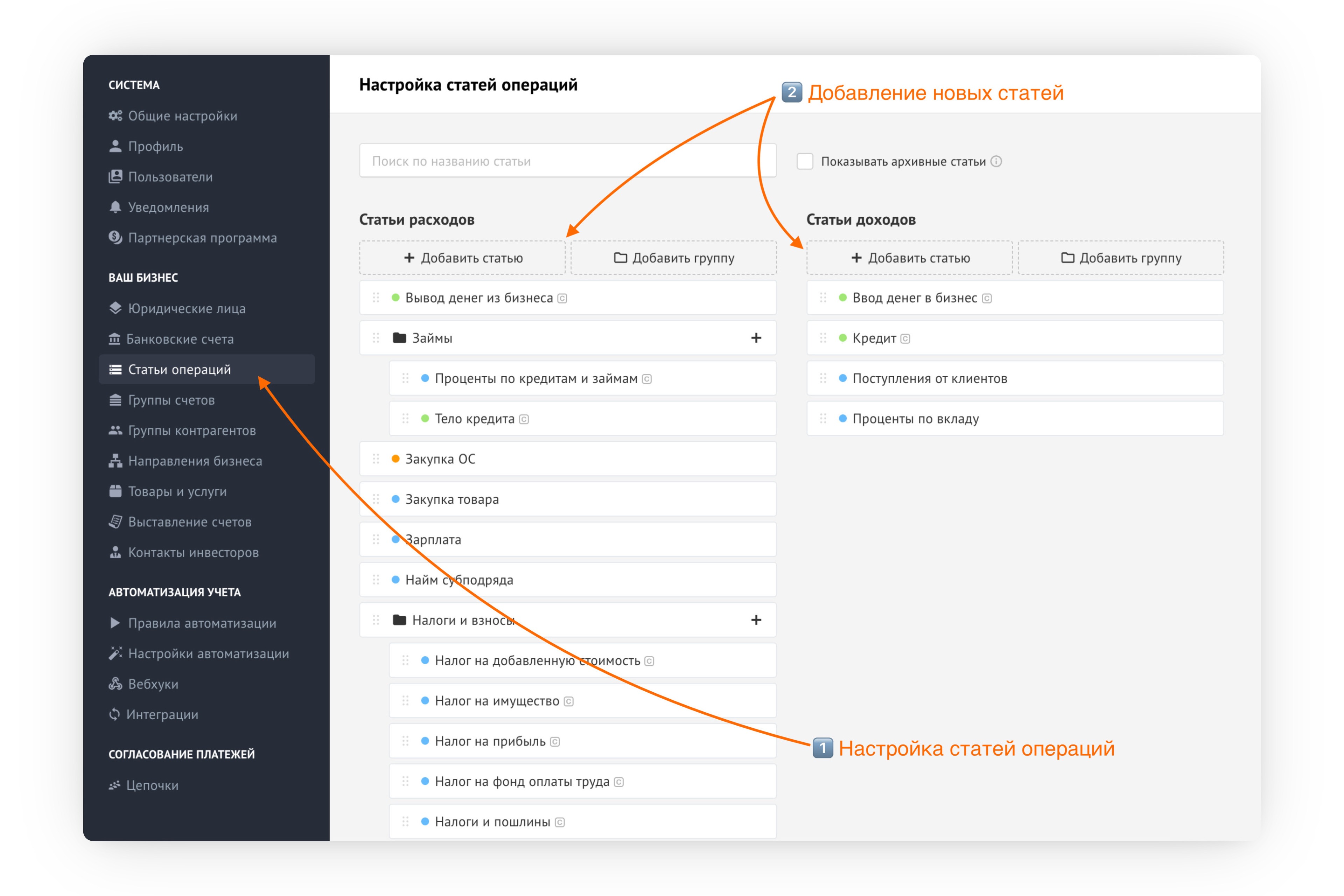Viewport: 1344px width, 896px height.
Task: Click the box icon beside Товары и услуги
Action: coord(115,491)
